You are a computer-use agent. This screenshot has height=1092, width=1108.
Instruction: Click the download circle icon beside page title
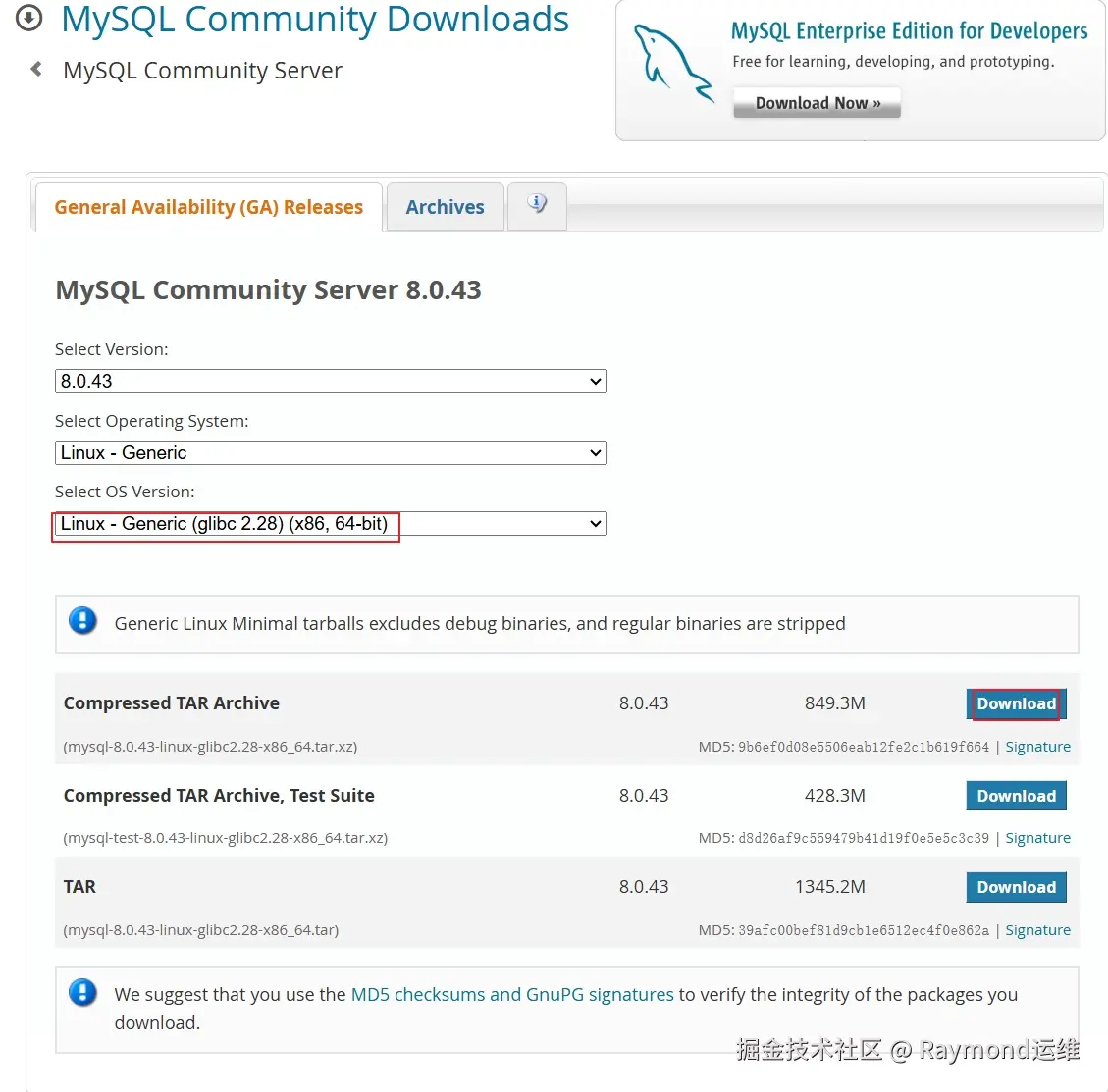tap(29, 19)
